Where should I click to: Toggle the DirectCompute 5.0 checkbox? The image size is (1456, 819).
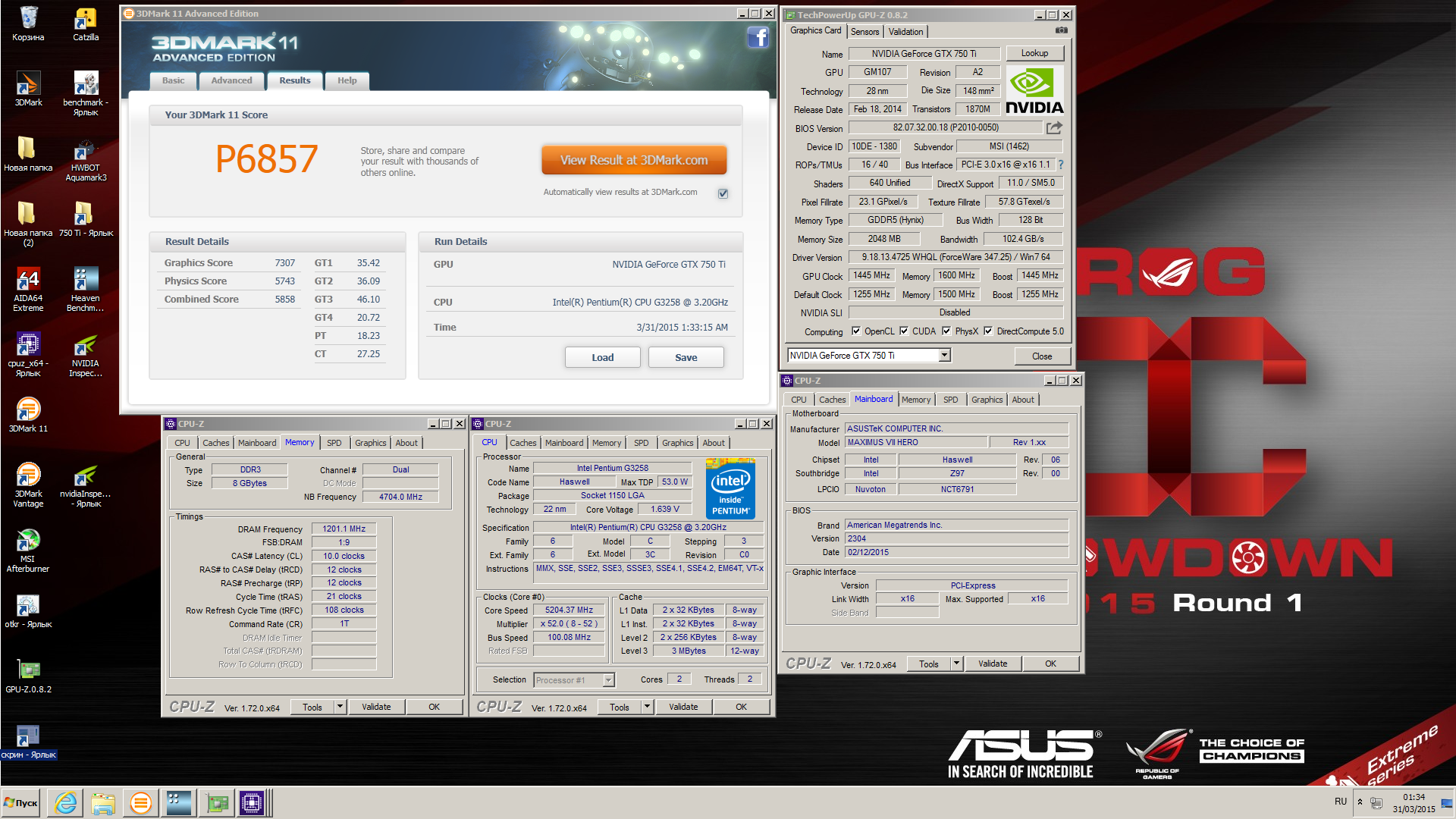point(988,331)
